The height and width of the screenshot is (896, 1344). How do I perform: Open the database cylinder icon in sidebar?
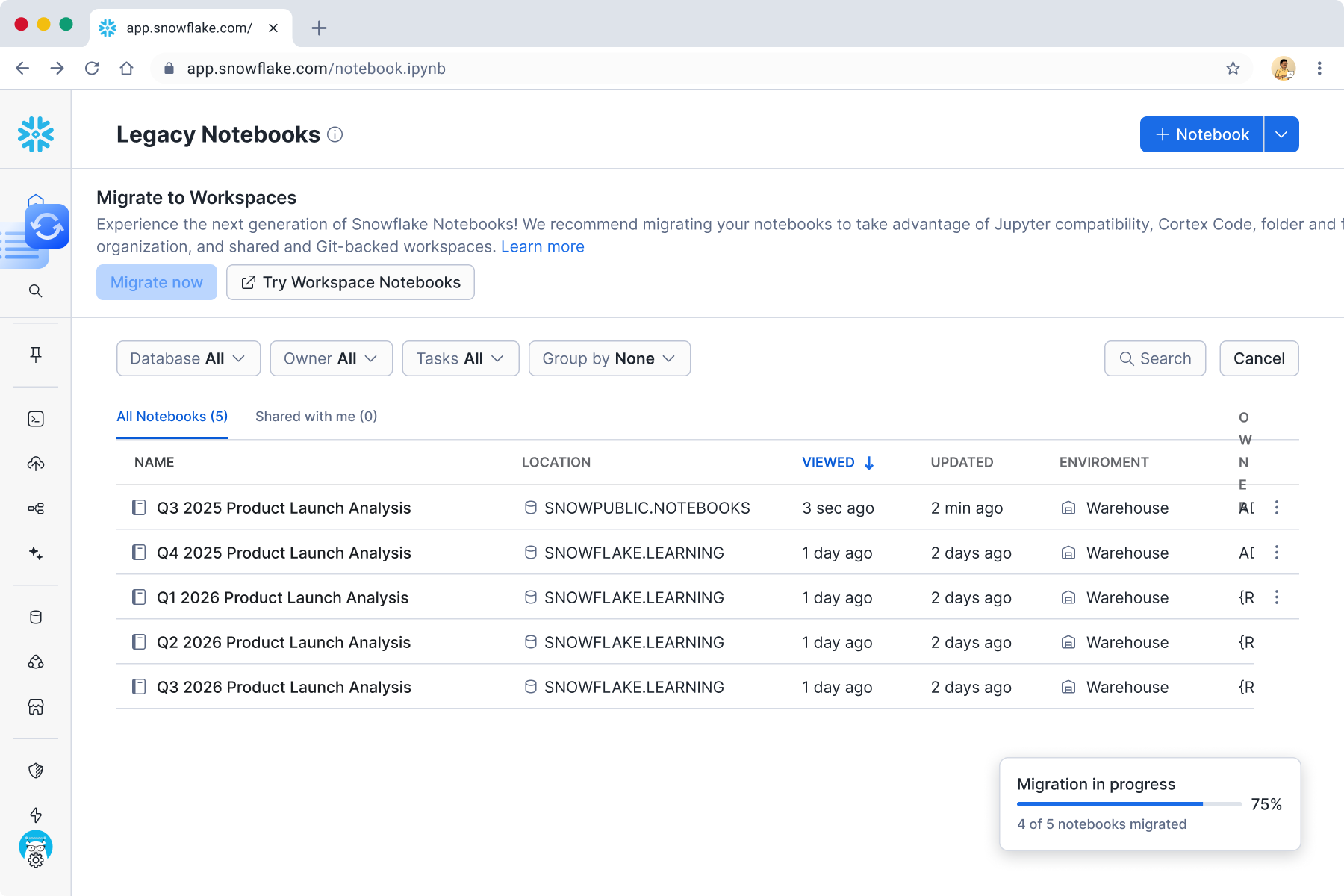point(35,617)
